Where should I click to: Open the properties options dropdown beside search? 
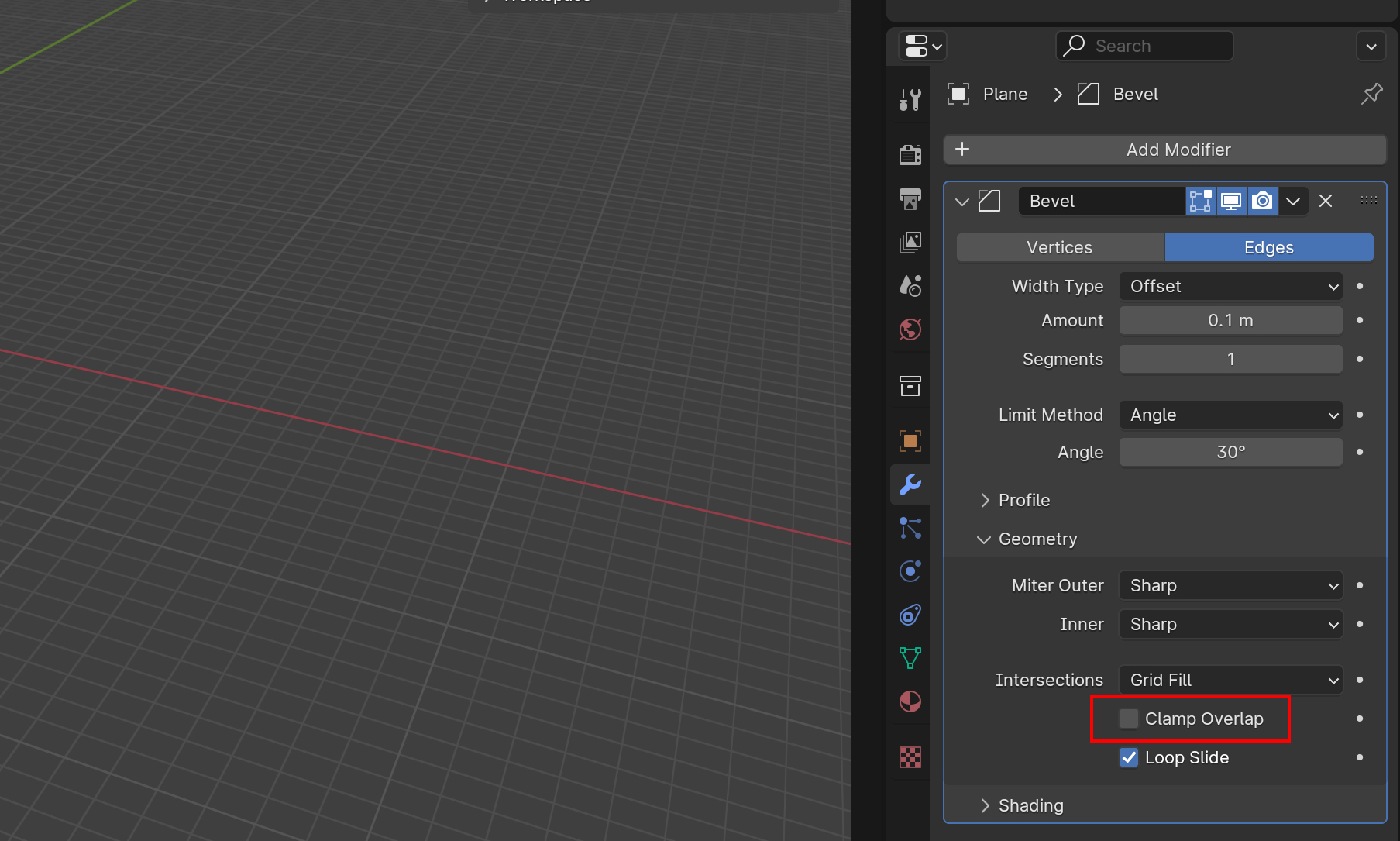(1371, 46)
